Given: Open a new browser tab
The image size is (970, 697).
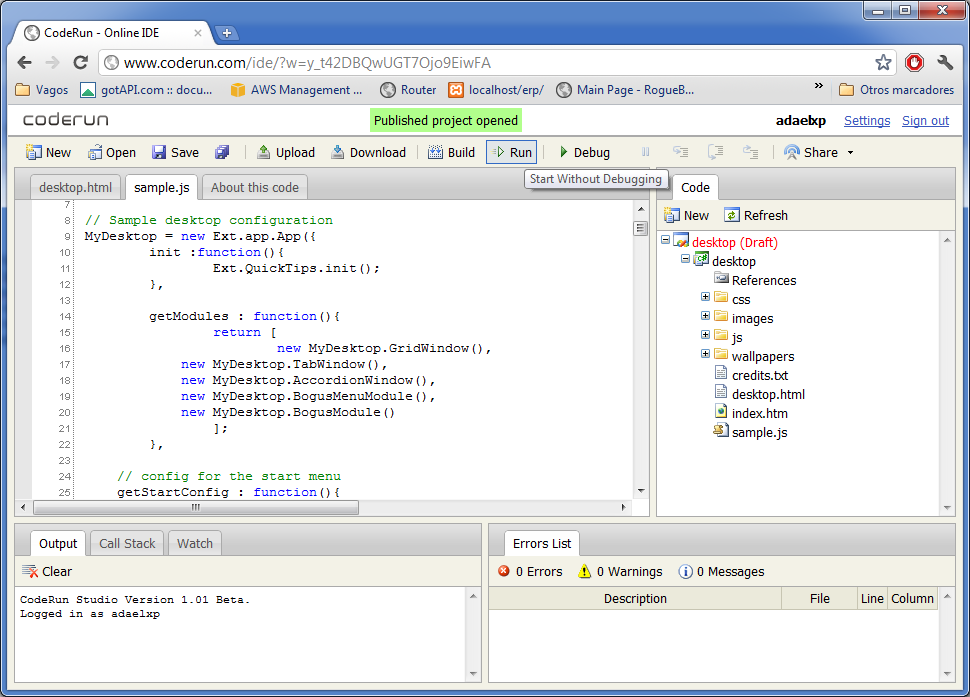Looking at the screenshot, I should [227, 33].
